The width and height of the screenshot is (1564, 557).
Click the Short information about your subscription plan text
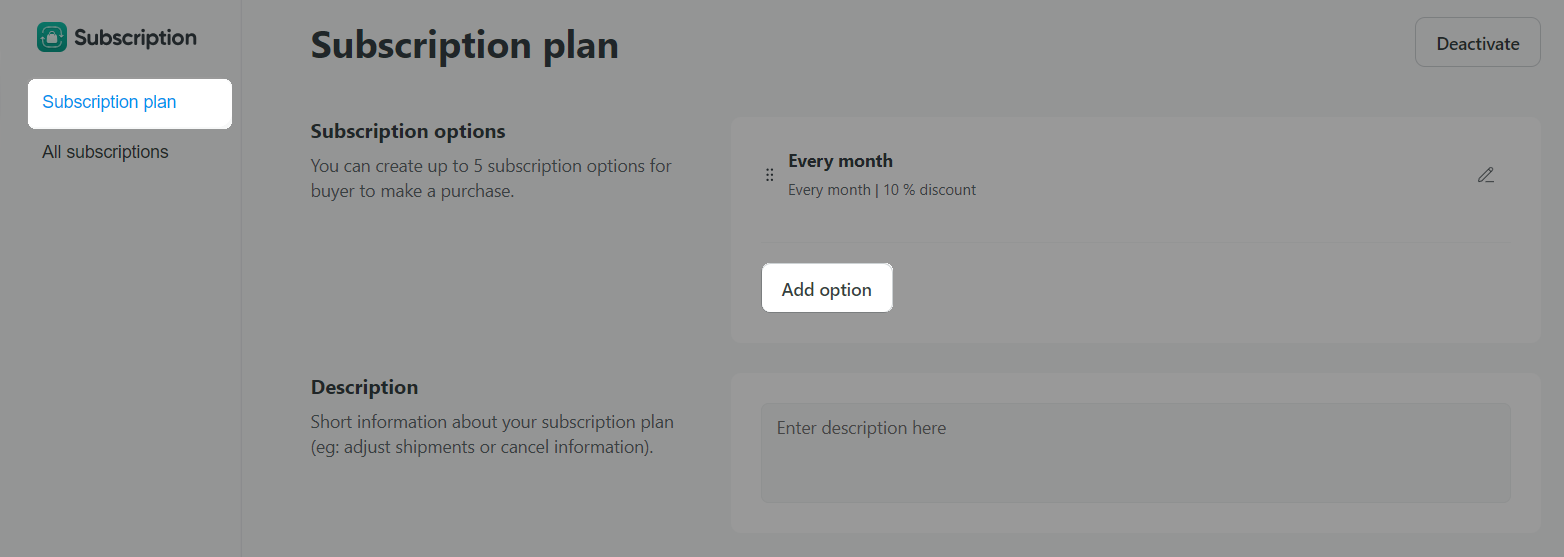pos(492,422)
